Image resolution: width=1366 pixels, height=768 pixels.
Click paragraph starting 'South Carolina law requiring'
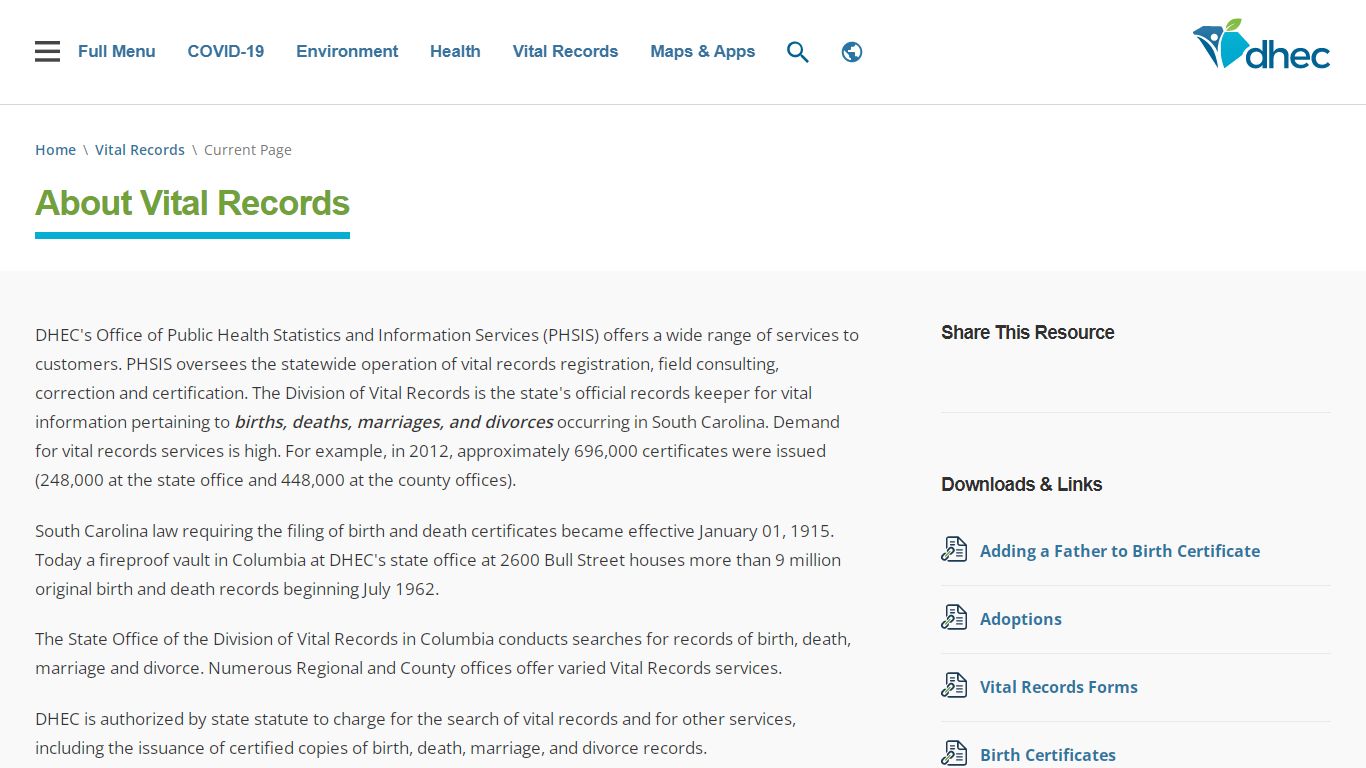[438, 560]
